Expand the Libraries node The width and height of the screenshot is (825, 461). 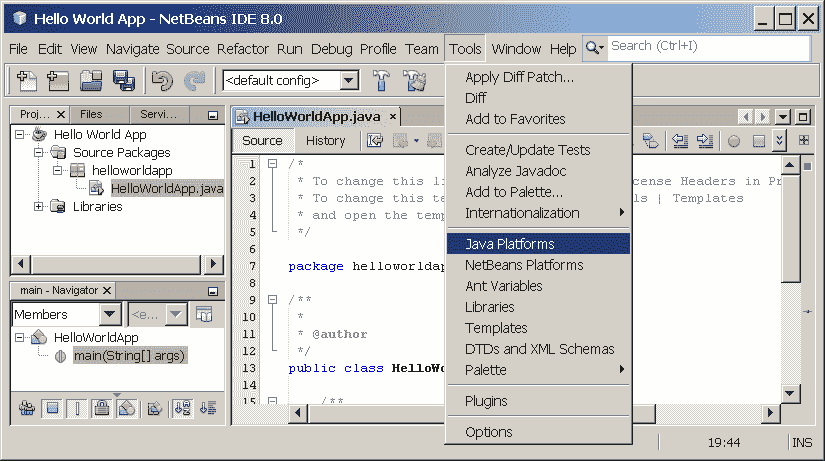point(39,206)
